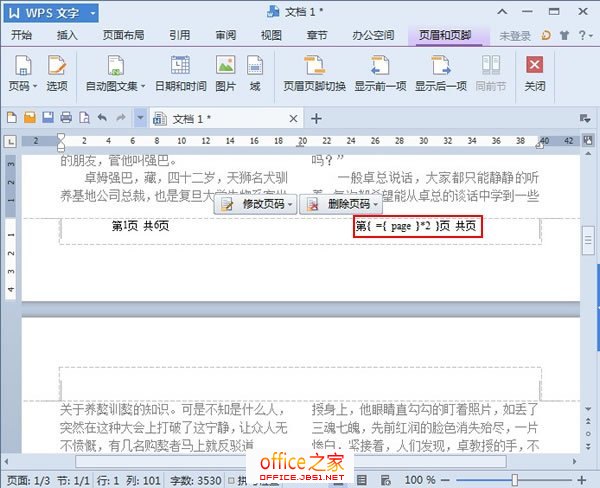600x488 pixels.
Task: Click the 页码 page number icon
Action: pyautogui.click(x=23, y=65)
